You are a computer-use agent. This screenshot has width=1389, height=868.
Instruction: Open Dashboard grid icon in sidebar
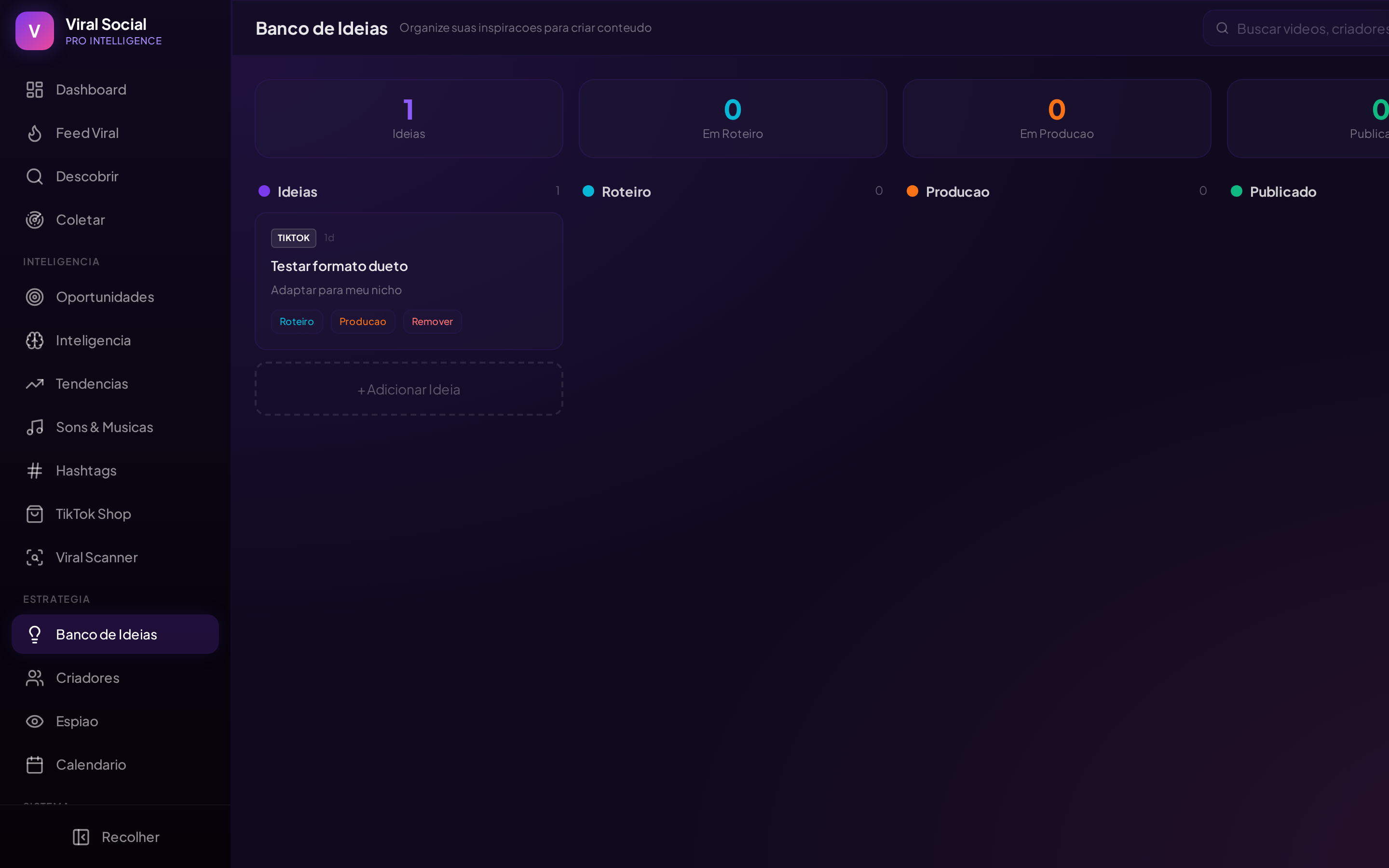(34, 90)
